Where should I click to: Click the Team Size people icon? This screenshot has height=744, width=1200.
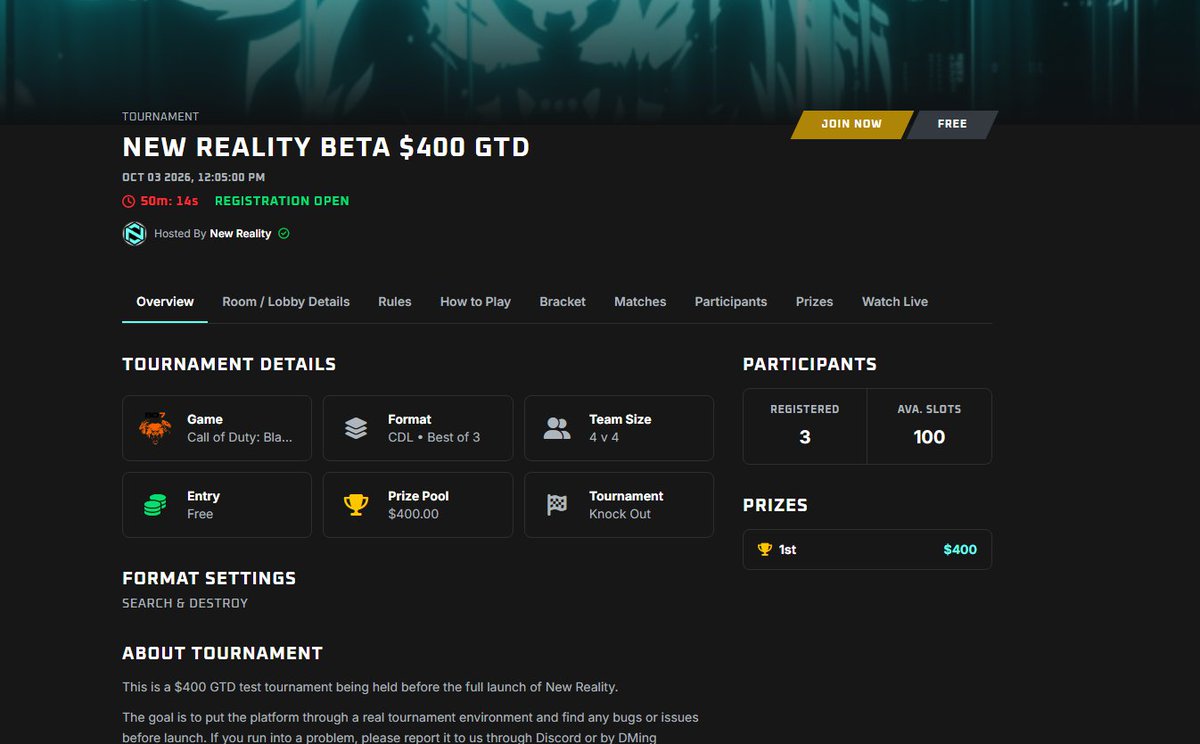pos(557,428)
